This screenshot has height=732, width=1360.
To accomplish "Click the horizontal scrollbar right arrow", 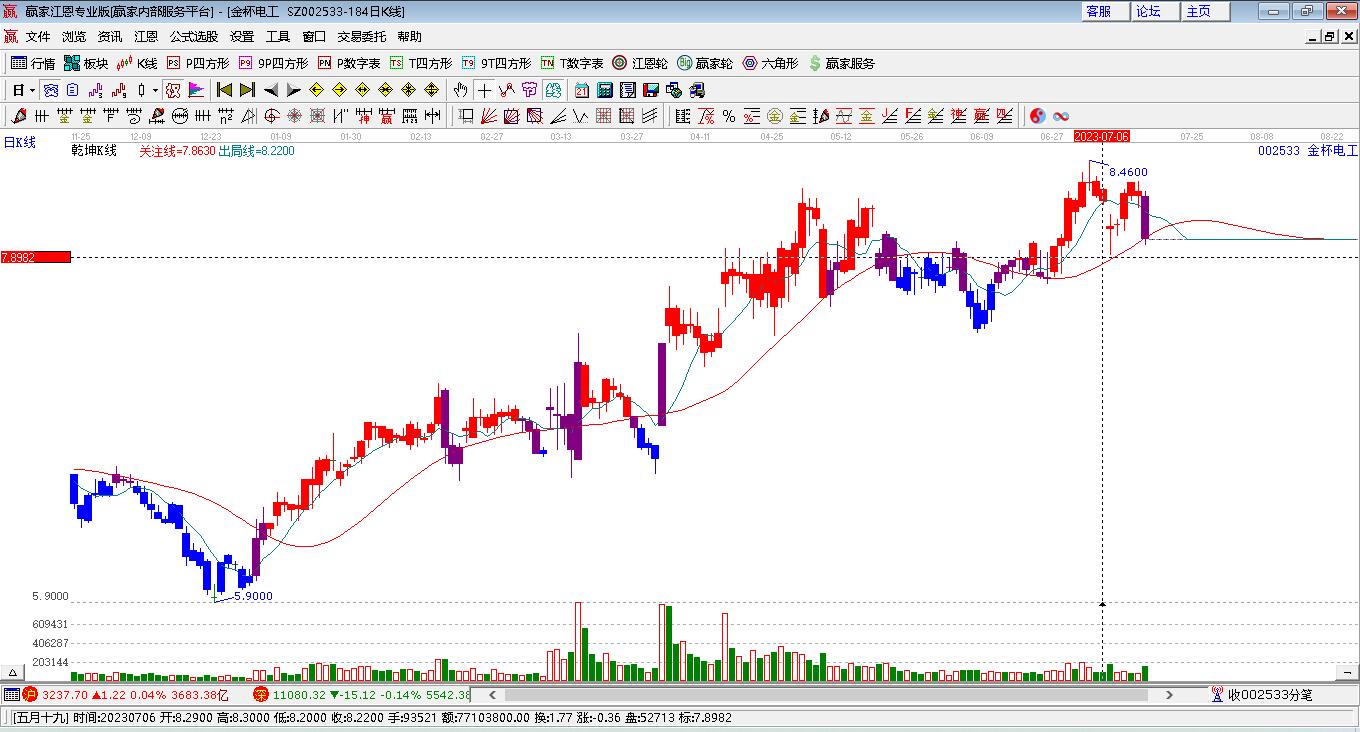I will click(x=1170, y=694).
